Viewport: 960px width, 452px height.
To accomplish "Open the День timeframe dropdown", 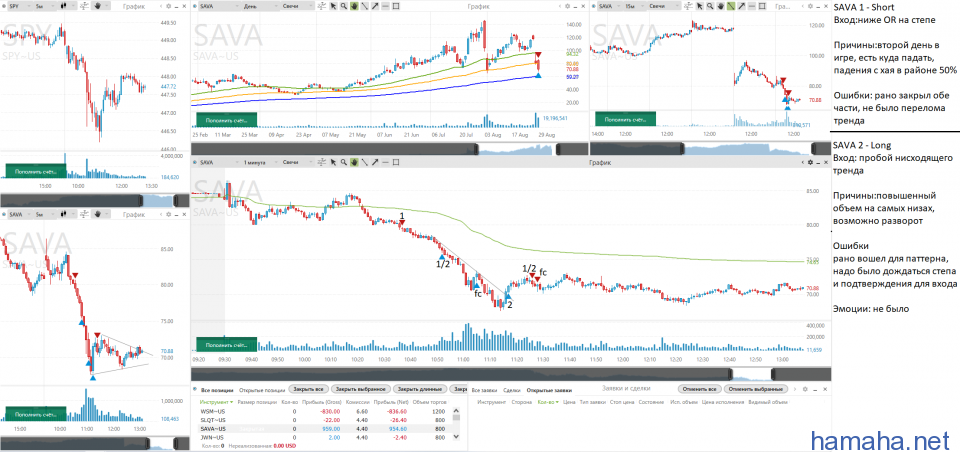I will pos(260,6).
